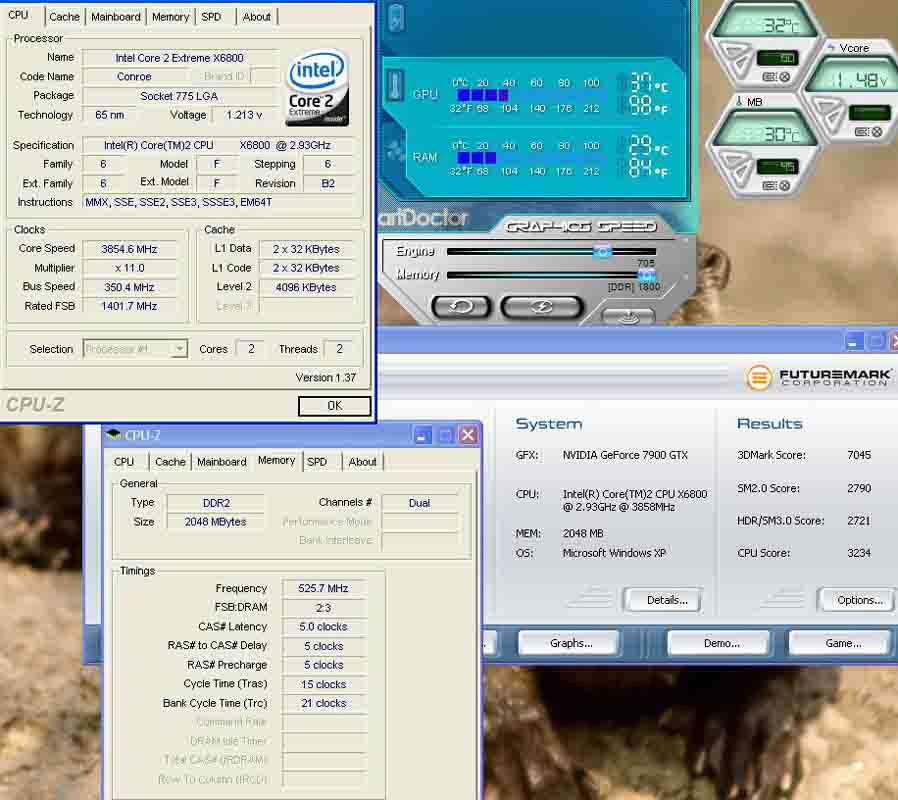This screenshot has height=800, width=898.
Task: Switch to Cache tab in upper CPU-Z window
Action: coord(64,17)
